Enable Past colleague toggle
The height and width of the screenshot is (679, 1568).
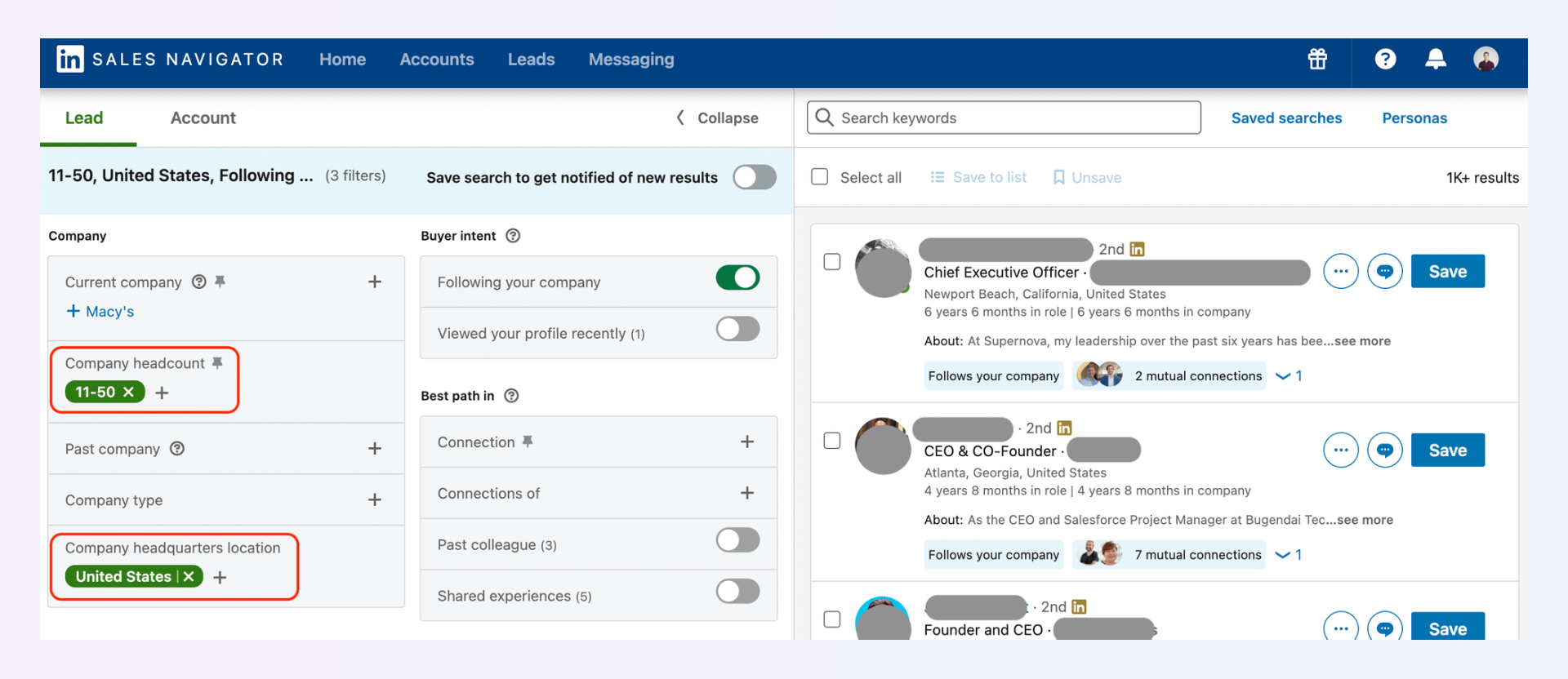737,540
